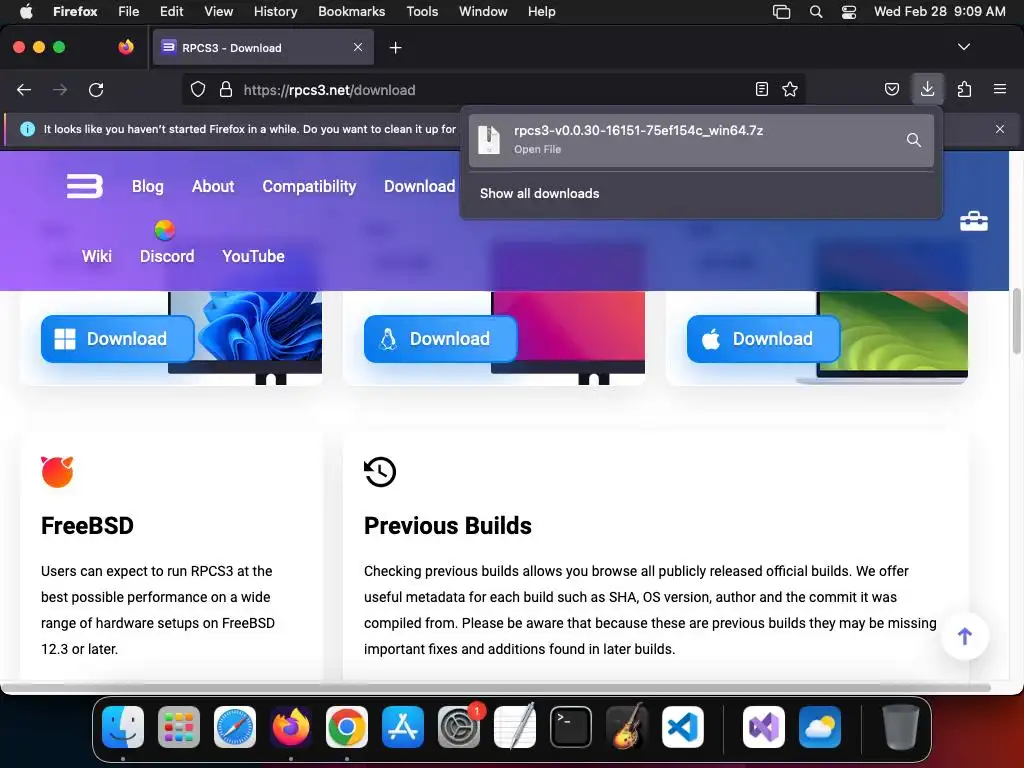Open the Bookmarks menu
The height and width of the screenshot is (768, 1024).
(351, 12)
